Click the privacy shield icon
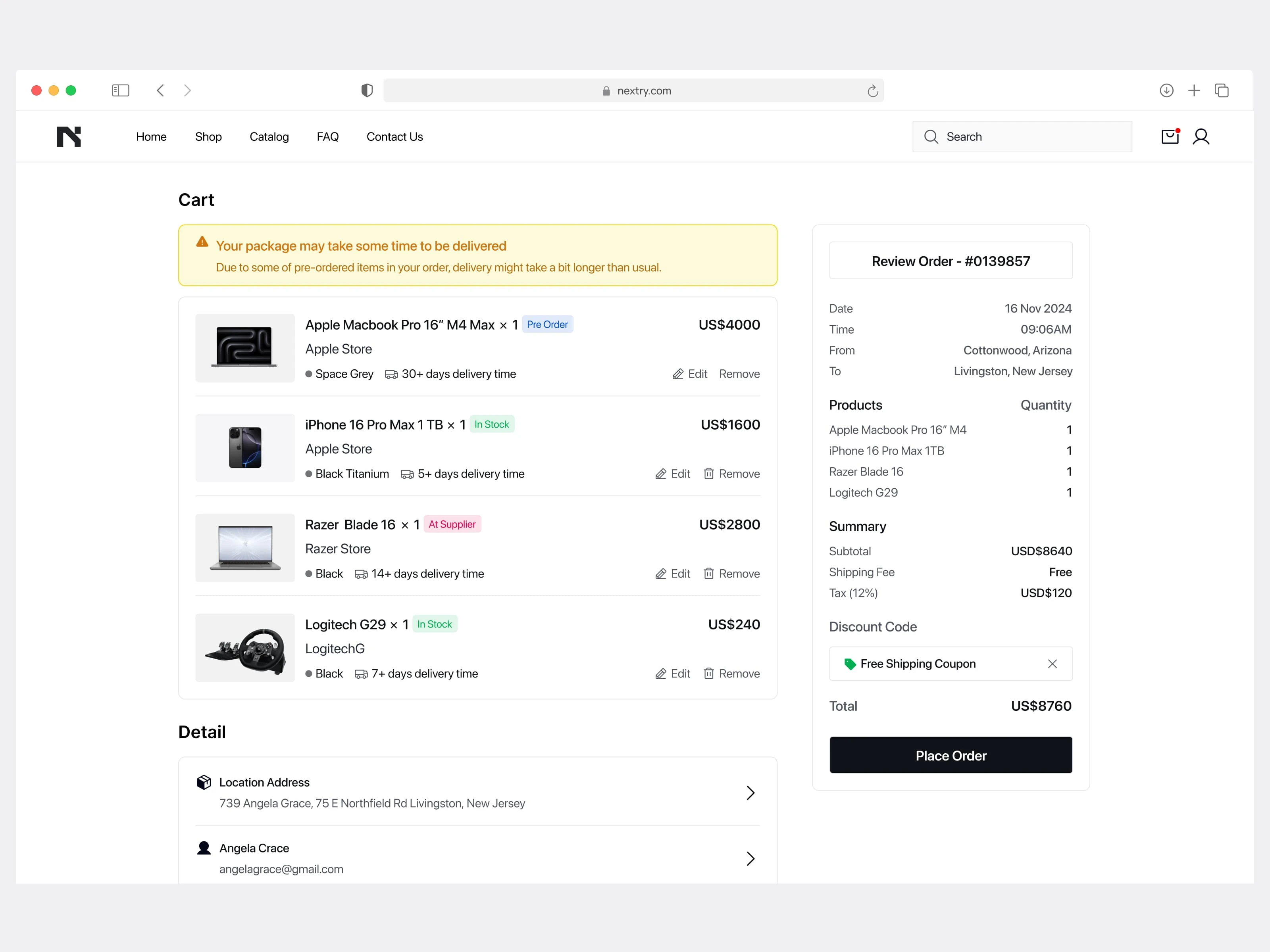1270x952 pixels. pyautogui.click(x=367, y=91)
